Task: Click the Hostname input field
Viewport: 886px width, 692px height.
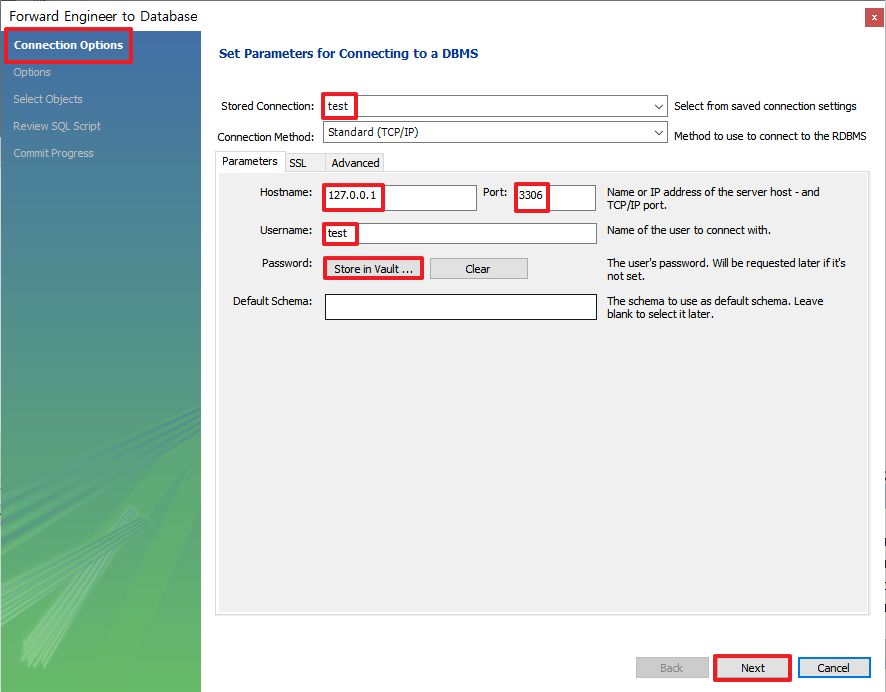Action: pos(401,197)
